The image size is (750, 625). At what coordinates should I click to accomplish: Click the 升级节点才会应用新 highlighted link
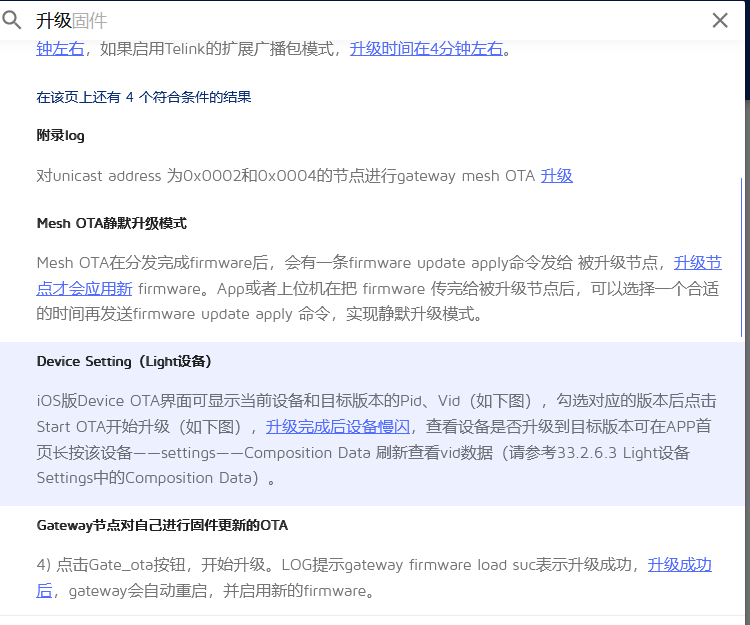[697, 263]
